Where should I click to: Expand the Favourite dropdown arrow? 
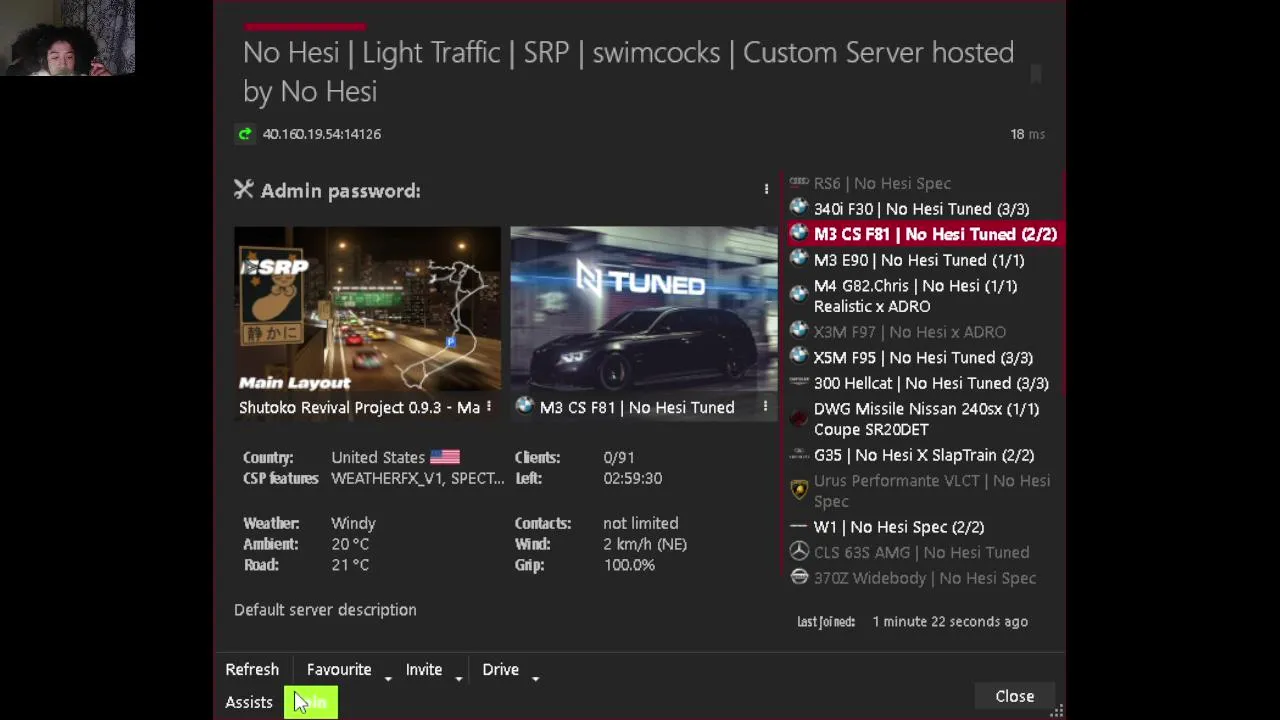coord(387,678)
